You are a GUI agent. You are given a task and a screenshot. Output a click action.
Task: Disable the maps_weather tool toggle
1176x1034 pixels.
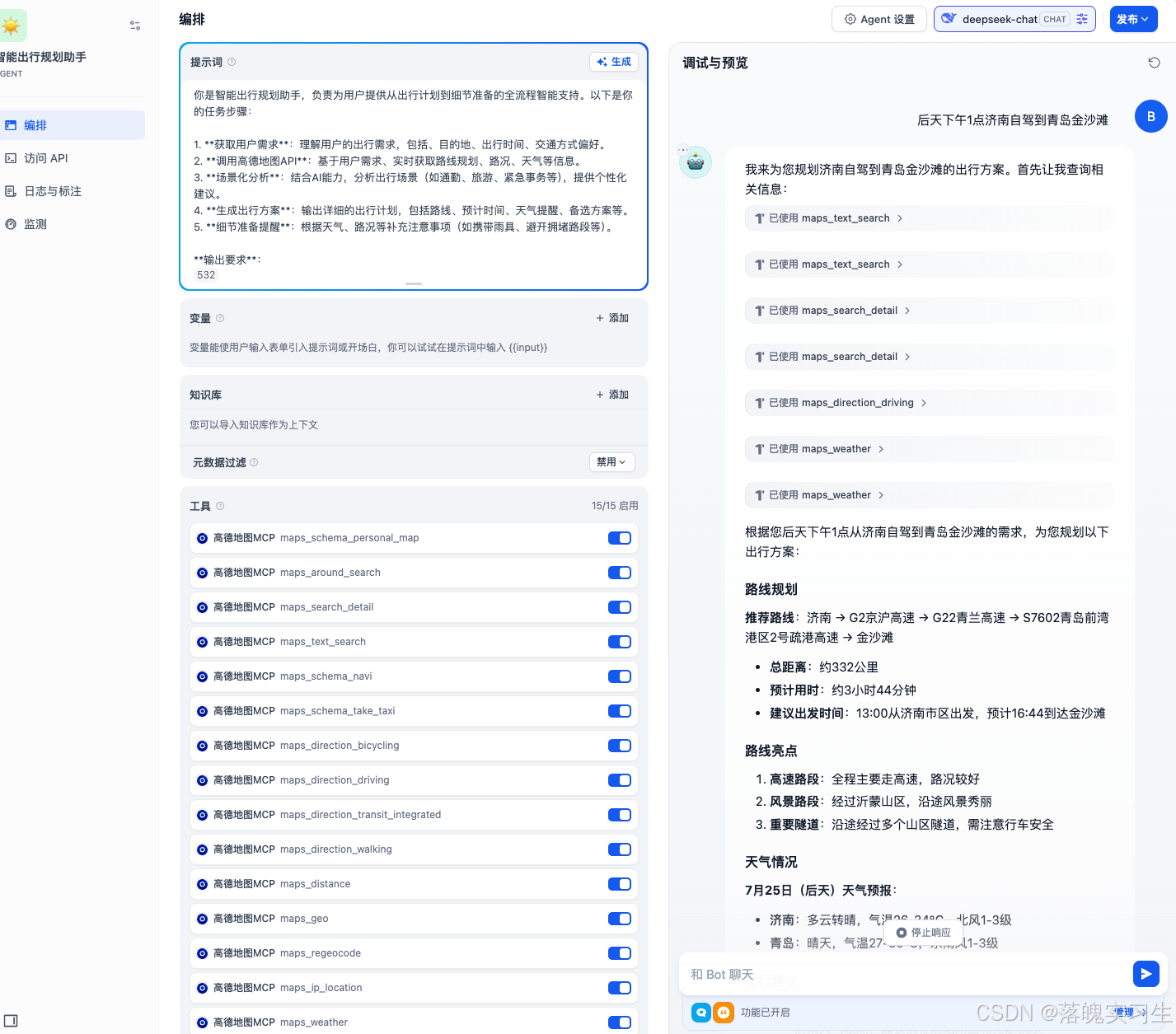pyautogui.click(x=619, y=1022)
